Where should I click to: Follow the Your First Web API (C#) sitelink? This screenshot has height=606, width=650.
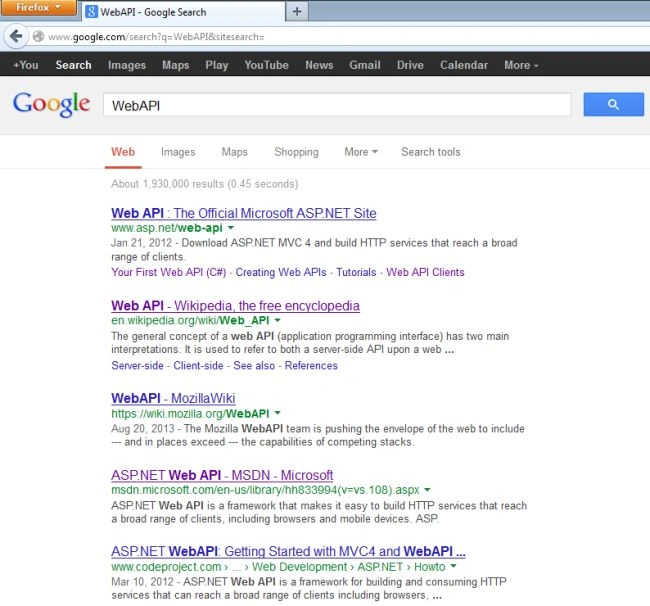point(169,272)
